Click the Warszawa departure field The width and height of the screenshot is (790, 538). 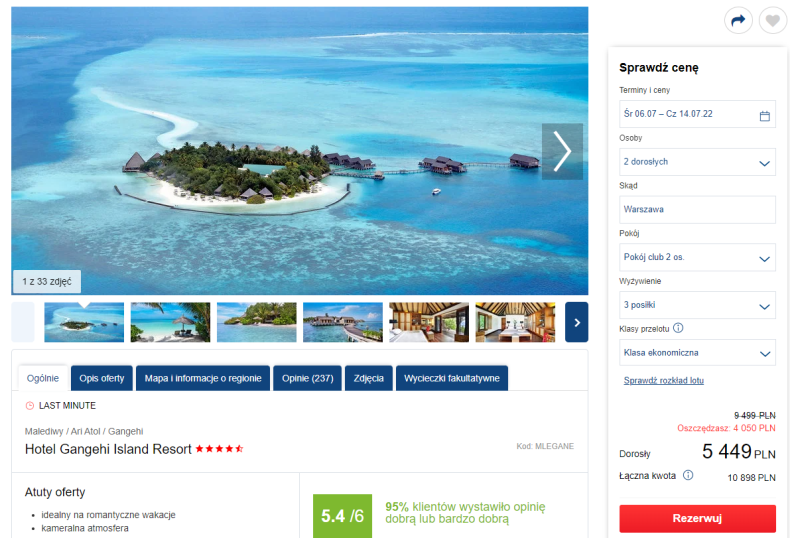coord(697,210)
